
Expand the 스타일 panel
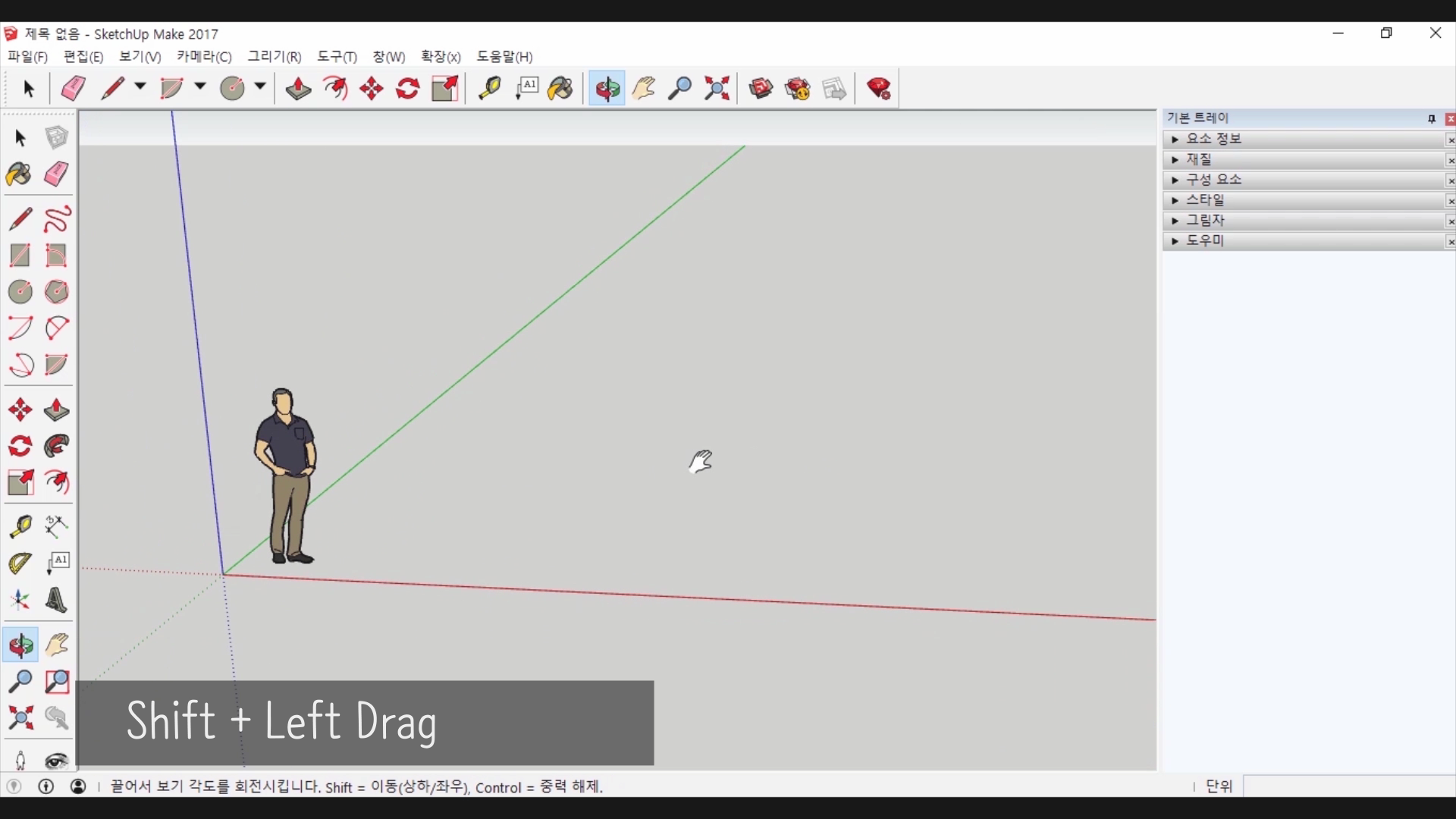(x=1304, y=200)
